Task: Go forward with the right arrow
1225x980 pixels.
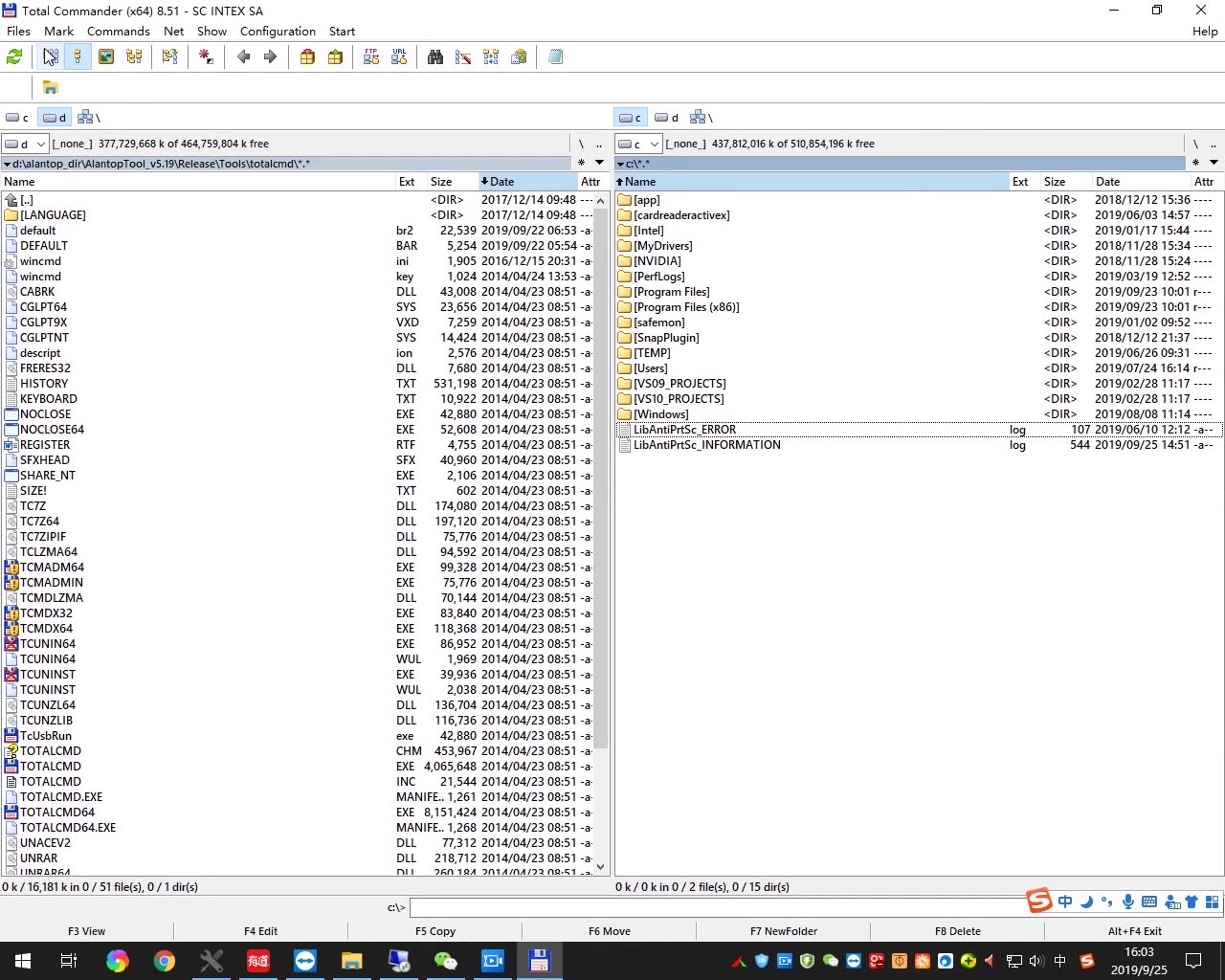Action: [x=270, y=57]
